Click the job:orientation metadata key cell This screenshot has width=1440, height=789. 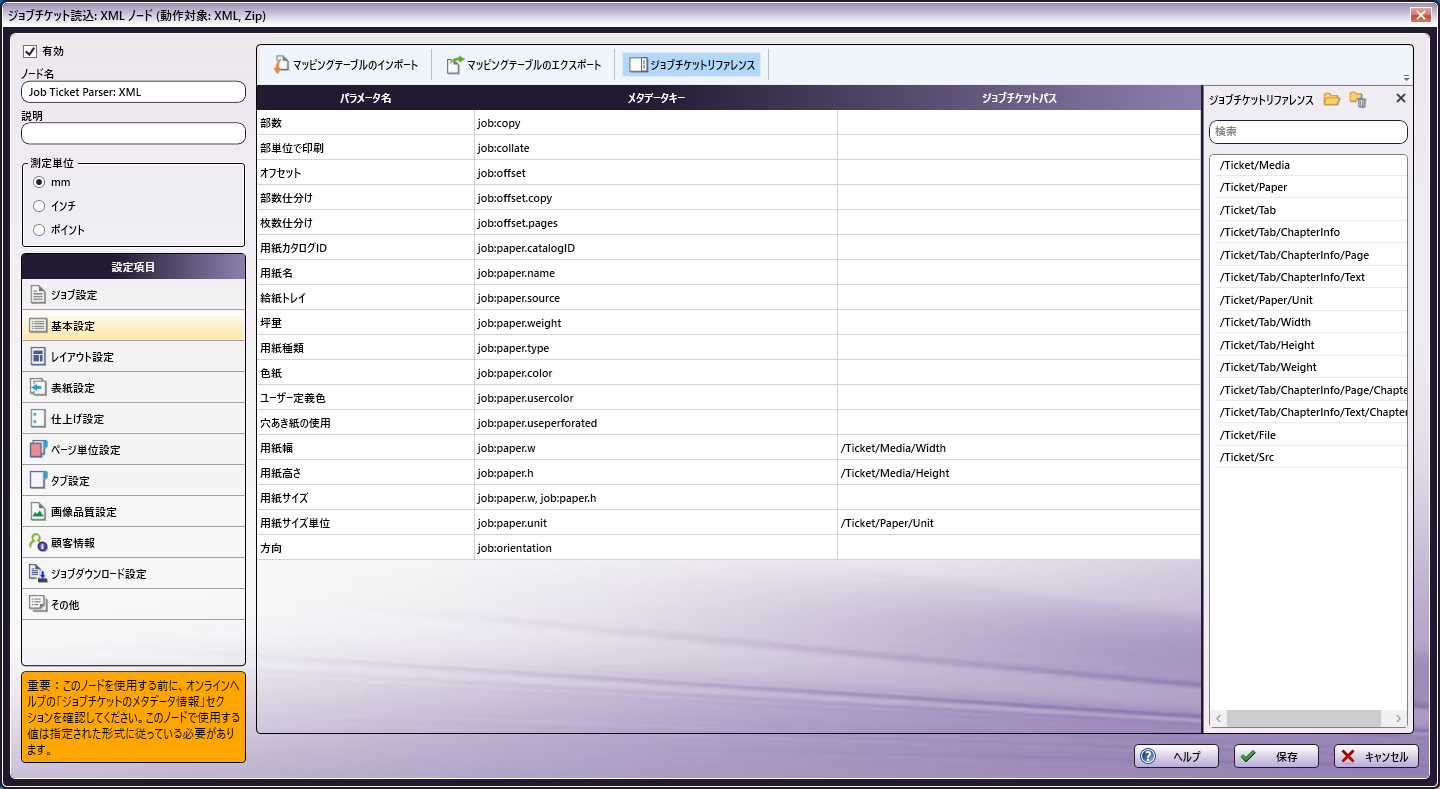tap(656, 548)
